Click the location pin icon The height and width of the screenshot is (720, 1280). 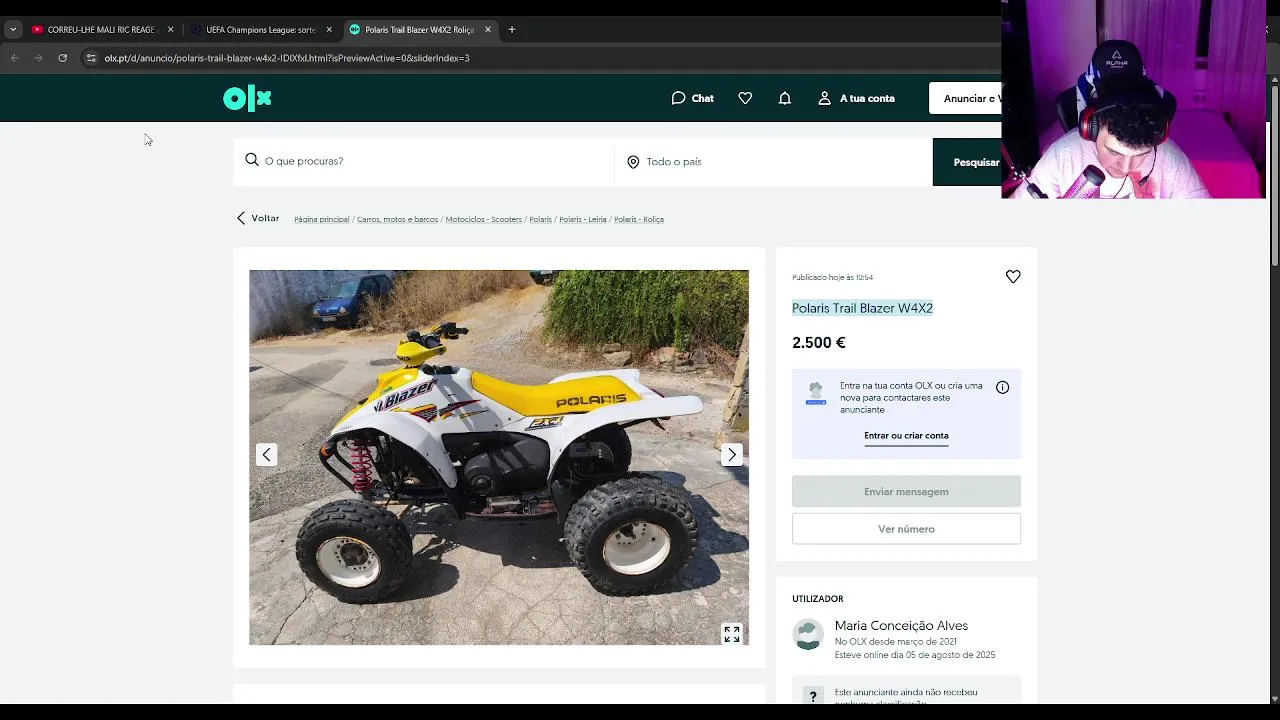click(x=633, y=162)
